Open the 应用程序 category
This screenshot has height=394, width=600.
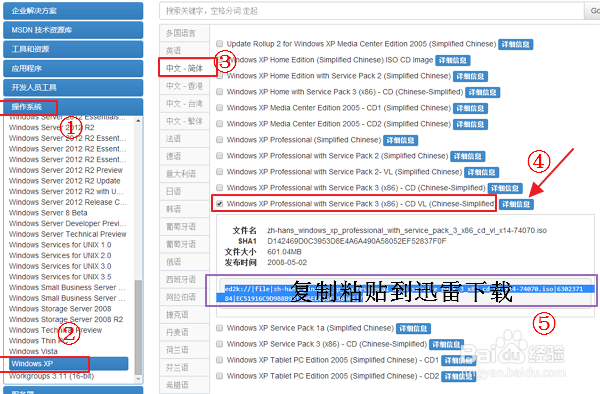(73, 68)
